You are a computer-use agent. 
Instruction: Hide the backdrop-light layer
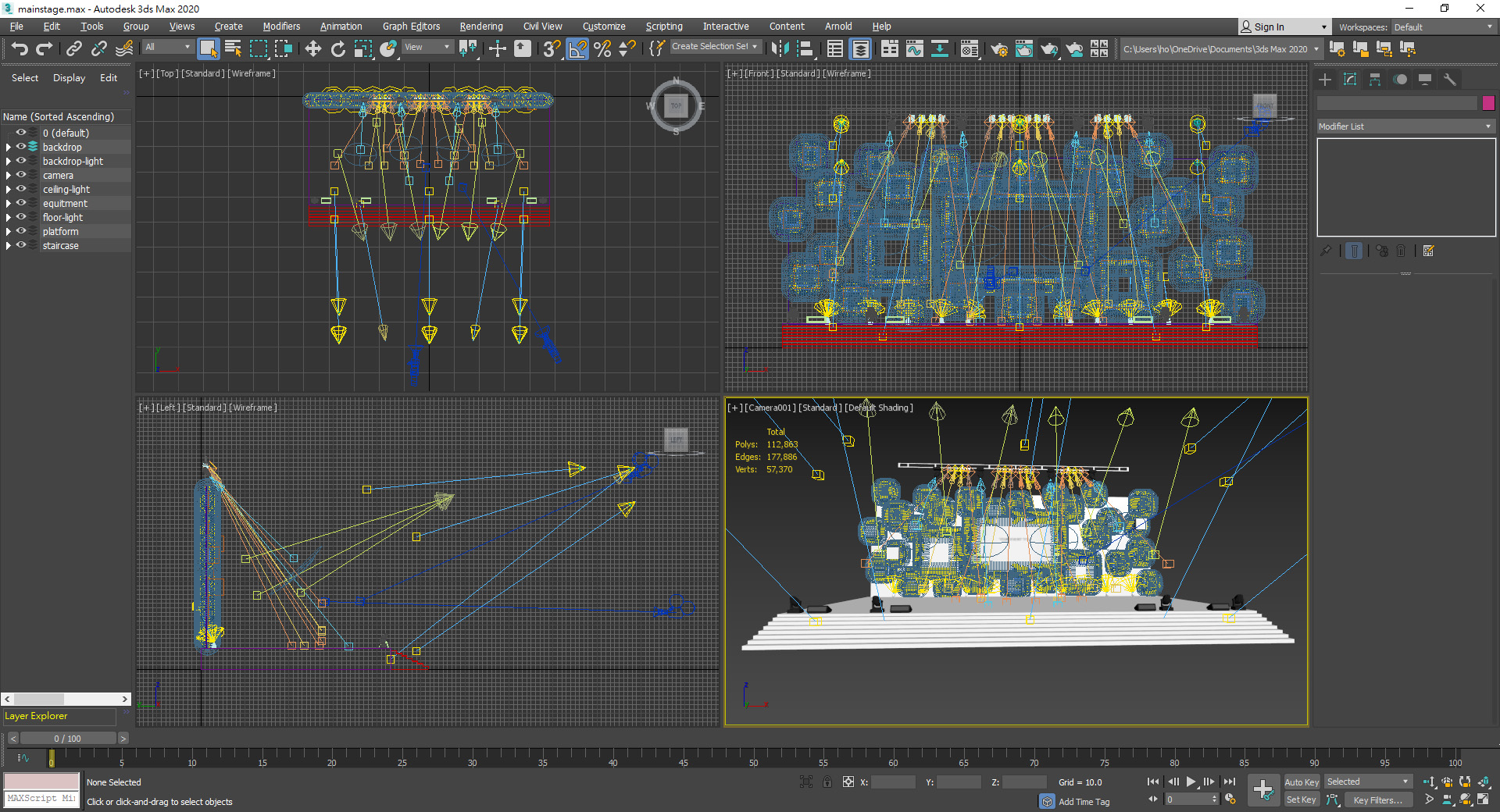pyautogui.click(x=21, y=161)
